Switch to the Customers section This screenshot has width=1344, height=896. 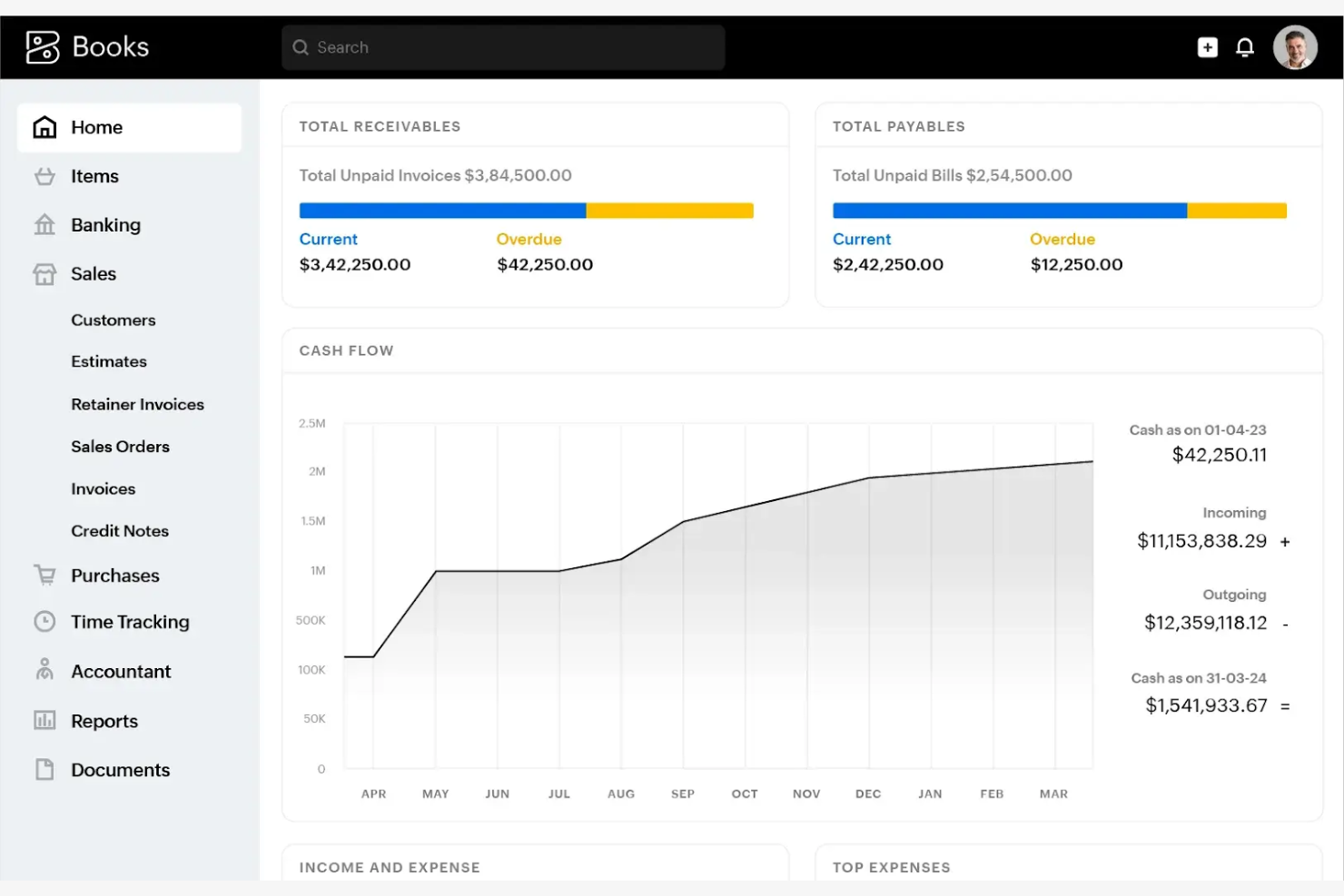pos(113,320)
